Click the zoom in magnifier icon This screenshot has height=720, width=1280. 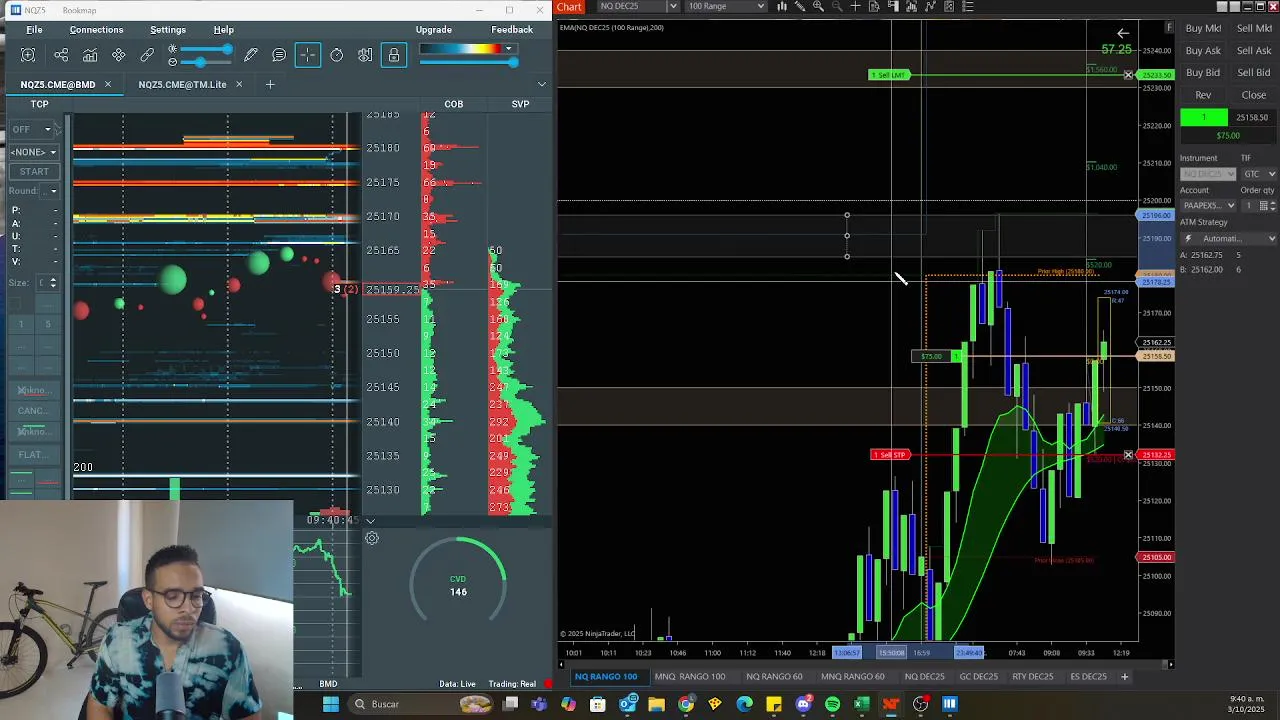tap(818, 6)
